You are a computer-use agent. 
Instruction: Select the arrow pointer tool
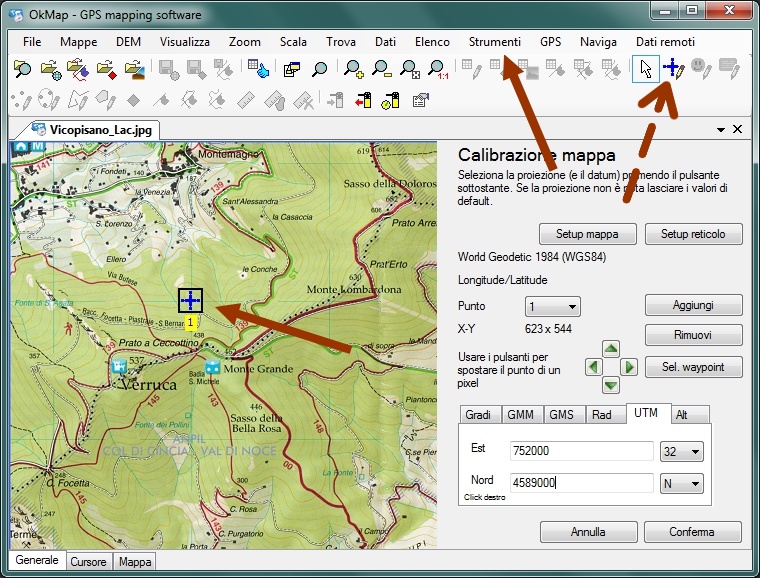click(646, 69)
